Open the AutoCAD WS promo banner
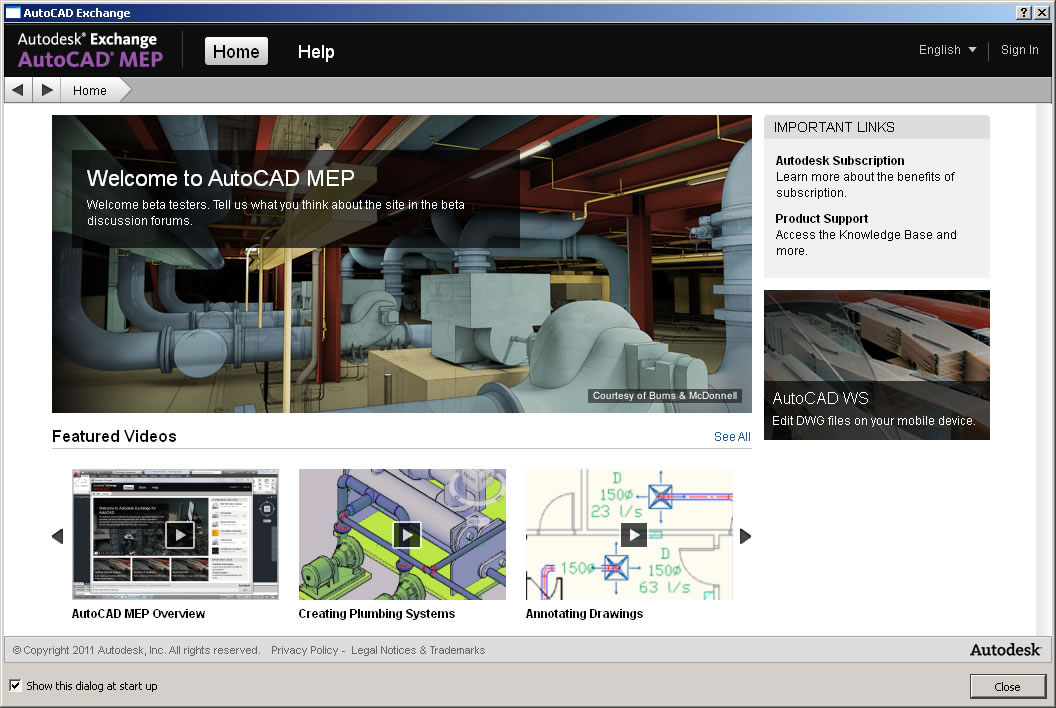The width and height of the screenshot is (1056, 708). coord(877,365)
